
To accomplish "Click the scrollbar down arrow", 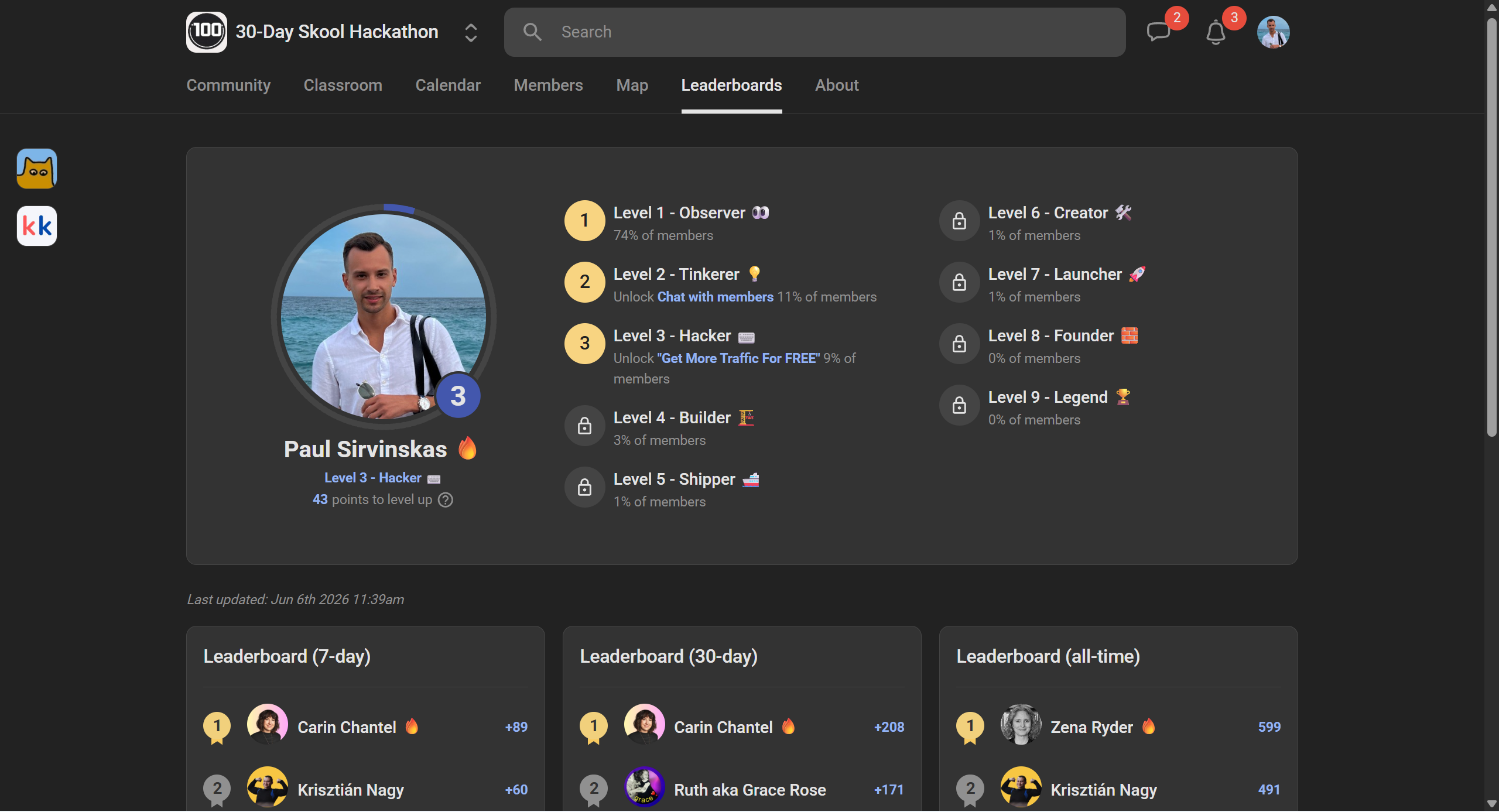I will point(1492,804).
